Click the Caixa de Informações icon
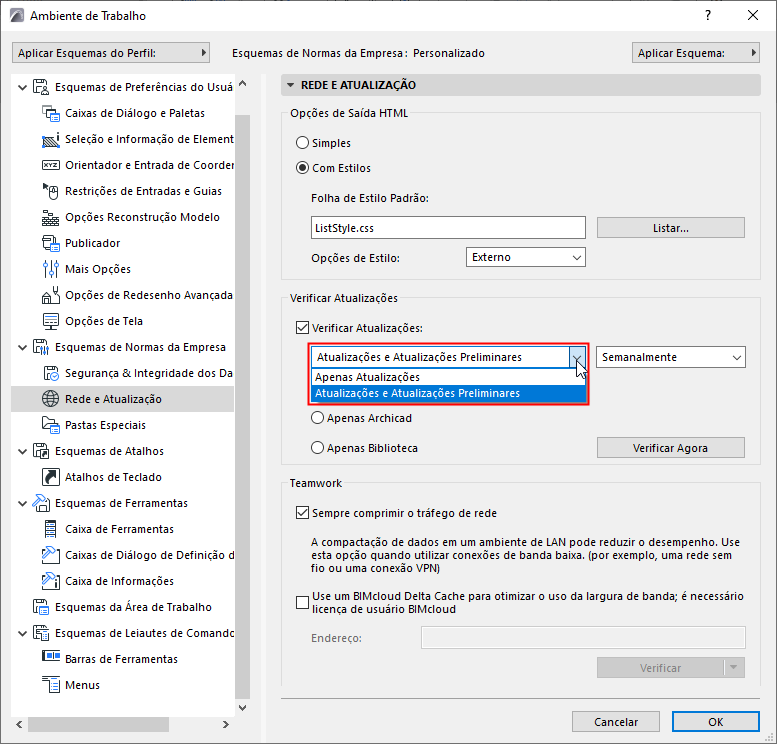Screen dimensions: 777x744 click(x=51, y=581)
